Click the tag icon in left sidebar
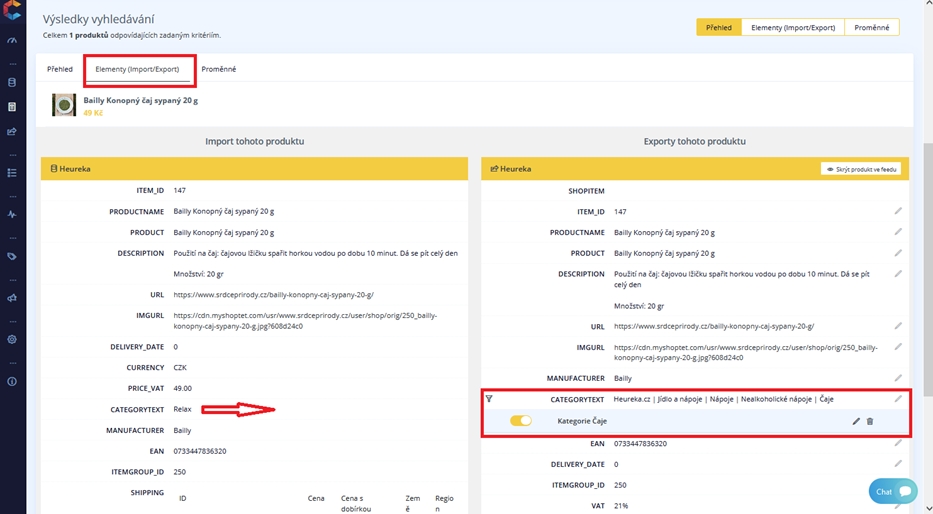Viewport: 933px width, 514px height. pos(12,256)
